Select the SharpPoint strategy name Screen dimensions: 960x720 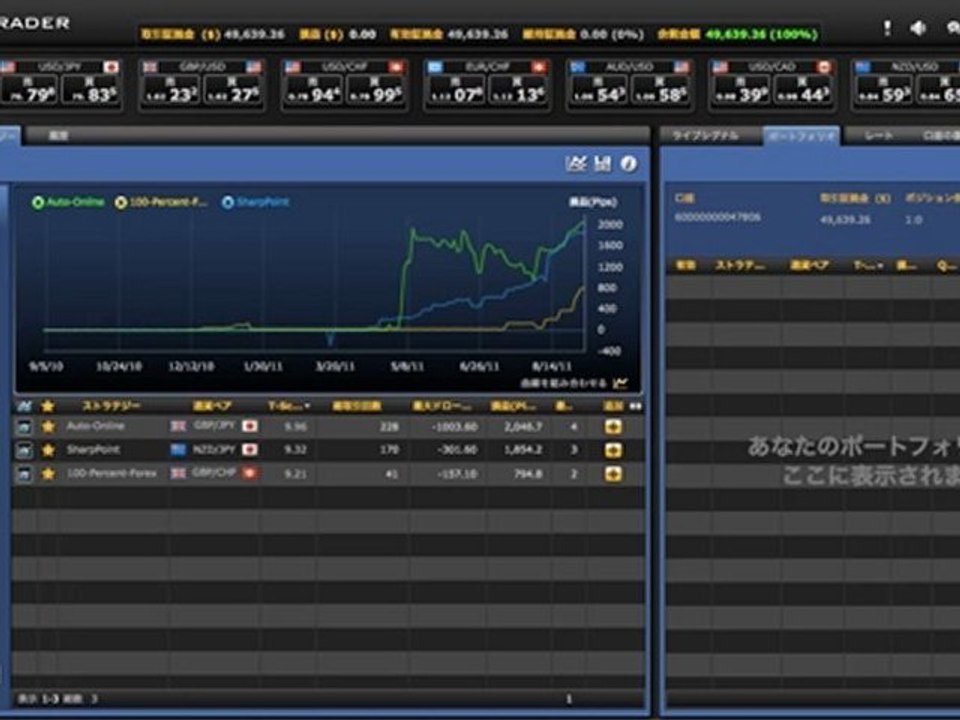(93, 449)
